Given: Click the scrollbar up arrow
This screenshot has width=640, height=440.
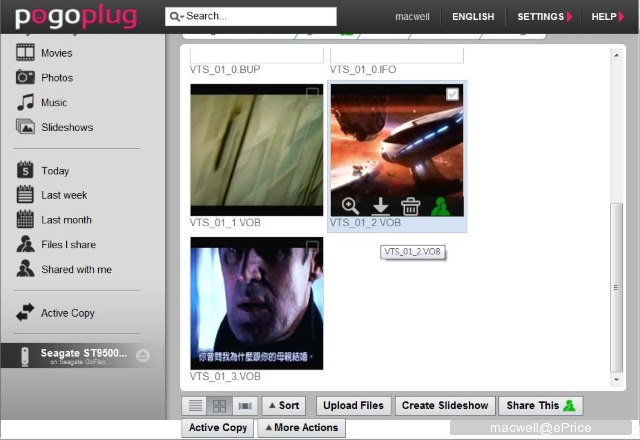Looking at the screenshot, I should (616, 55).
